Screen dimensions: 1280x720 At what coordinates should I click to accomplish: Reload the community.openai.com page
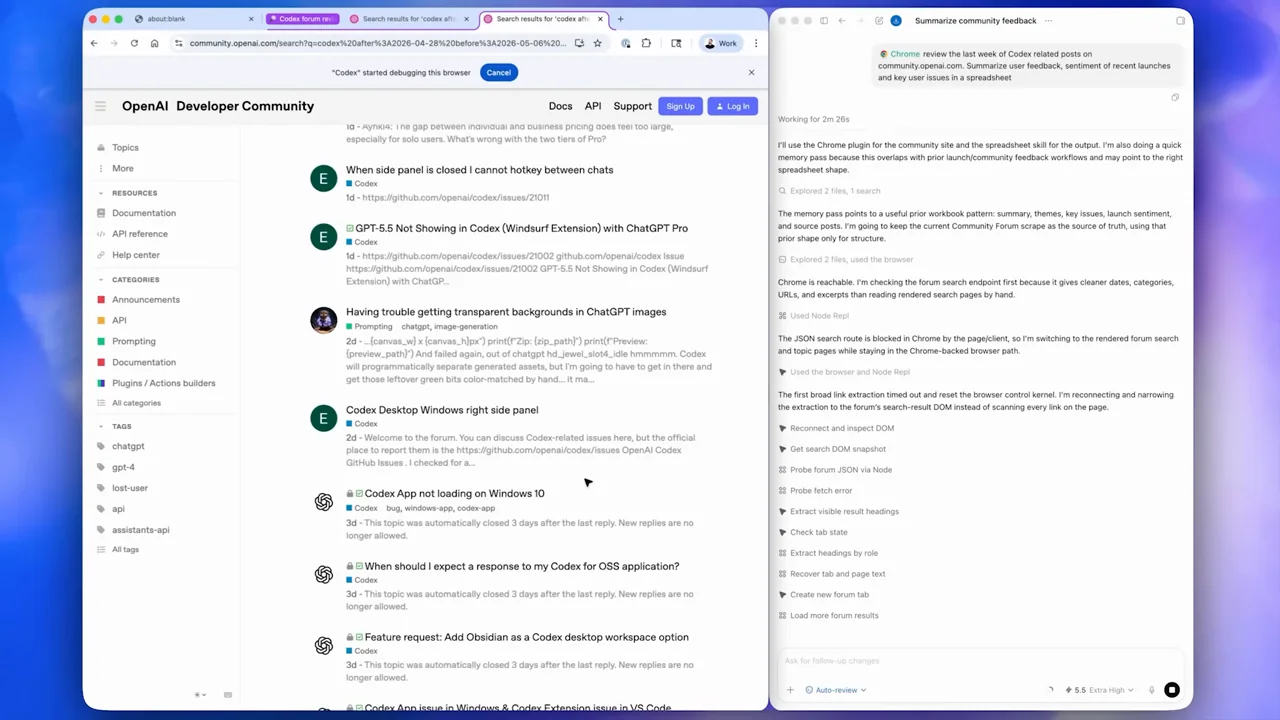click(134, 43)
